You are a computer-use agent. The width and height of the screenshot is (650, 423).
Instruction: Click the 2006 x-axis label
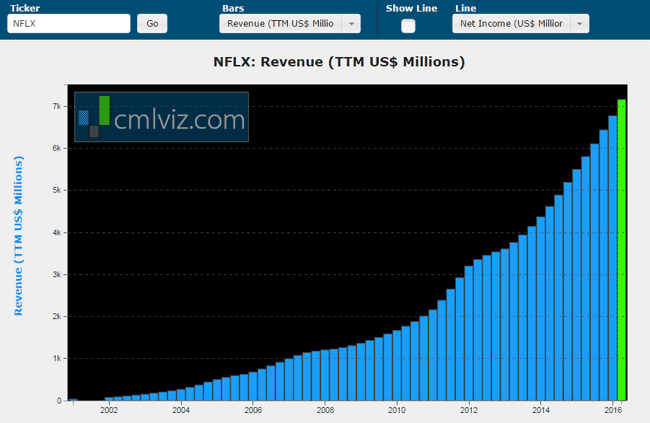pos(253,410)
